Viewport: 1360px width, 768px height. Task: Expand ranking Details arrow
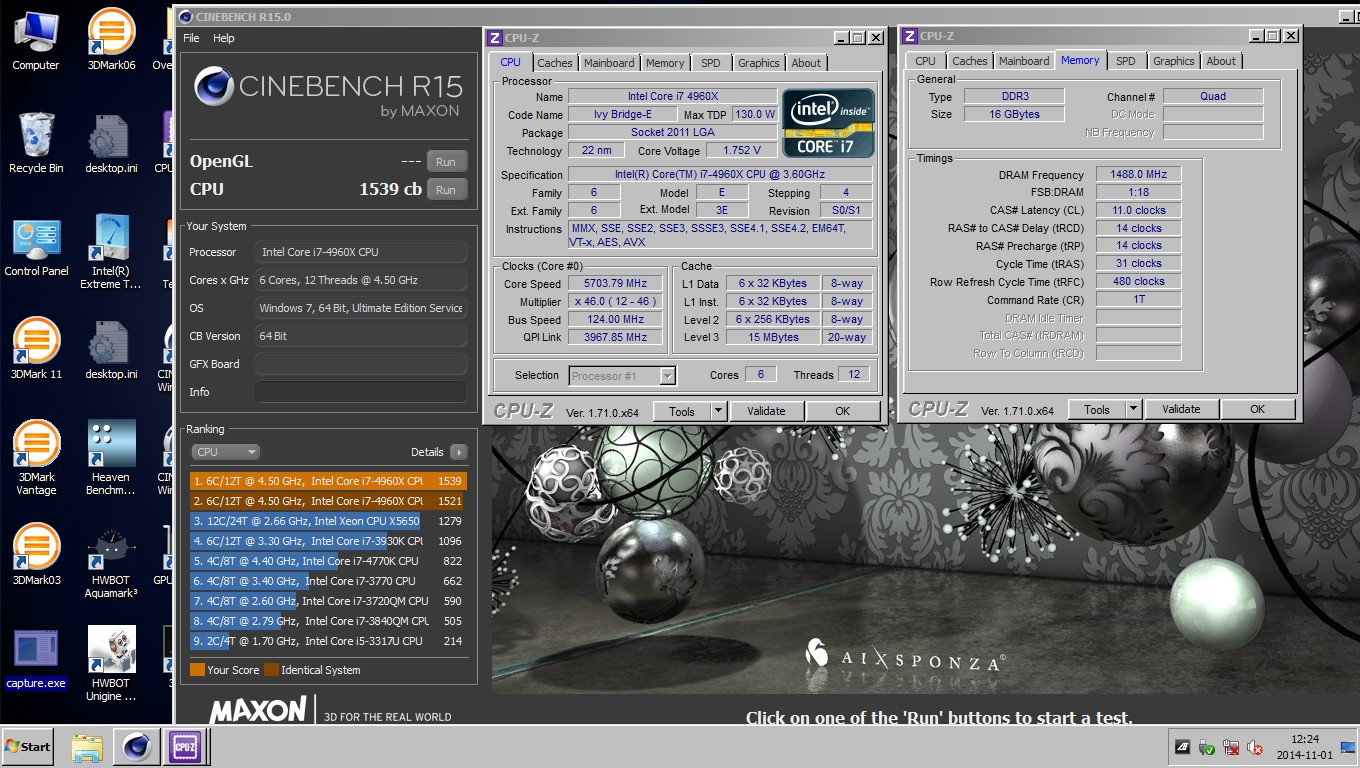[459, 452]
